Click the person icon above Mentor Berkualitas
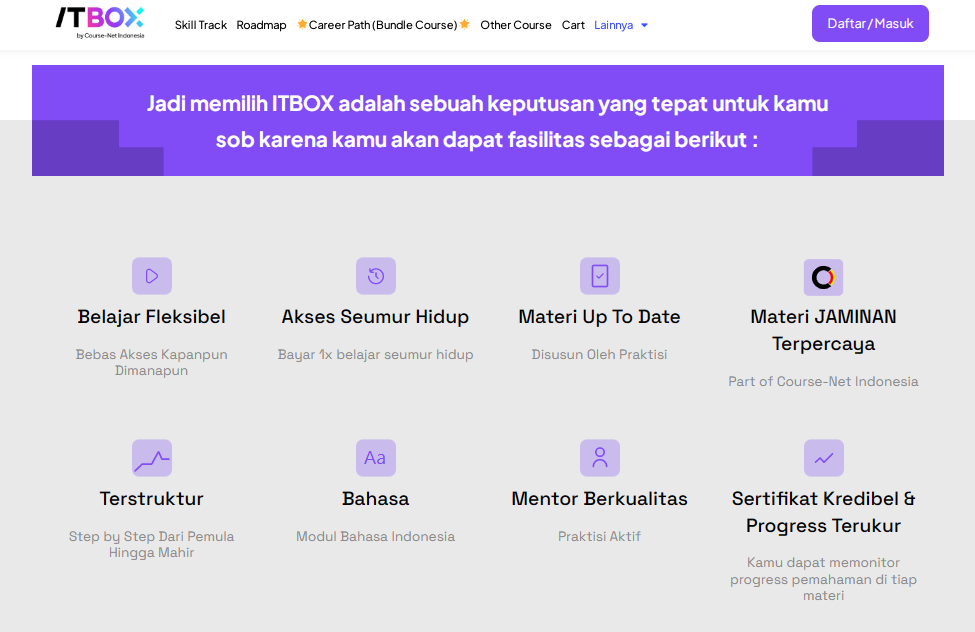The image size is (975, 632). click(x=599, y=458)
